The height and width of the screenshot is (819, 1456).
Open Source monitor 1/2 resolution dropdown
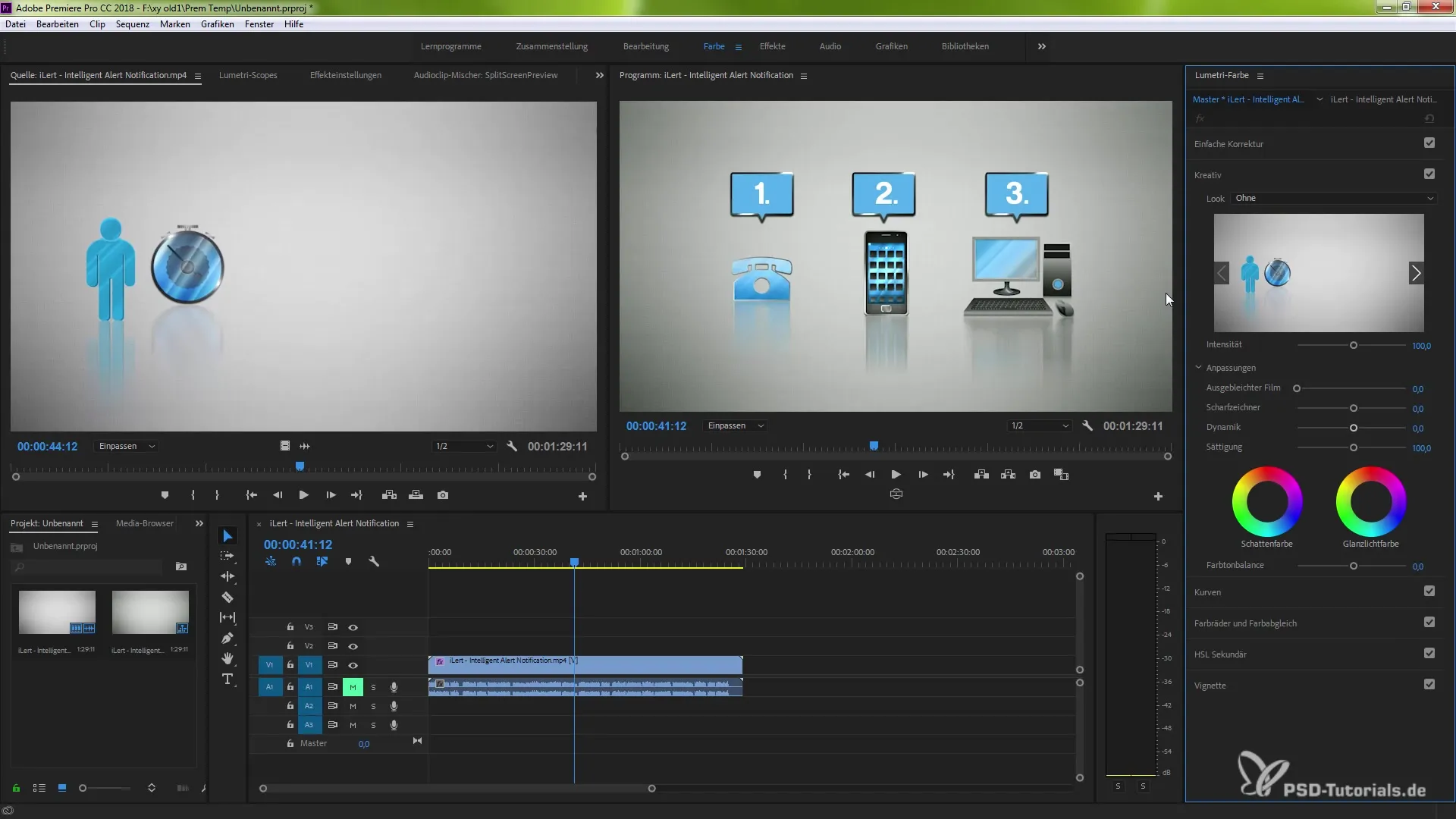tap(464, 447)
